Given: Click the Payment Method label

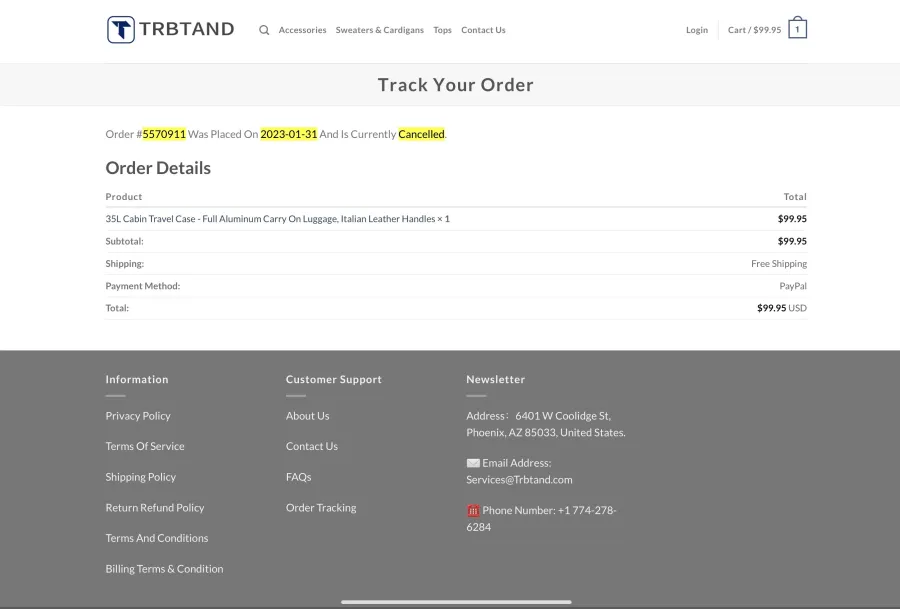Looking at the screenshot, I should point(143,286).
